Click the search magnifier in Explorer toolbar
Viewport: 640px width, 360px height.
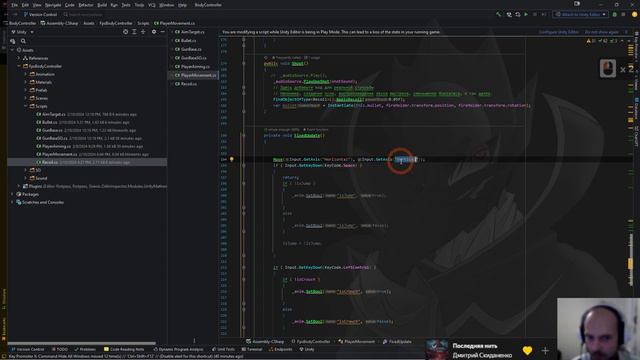23,41
